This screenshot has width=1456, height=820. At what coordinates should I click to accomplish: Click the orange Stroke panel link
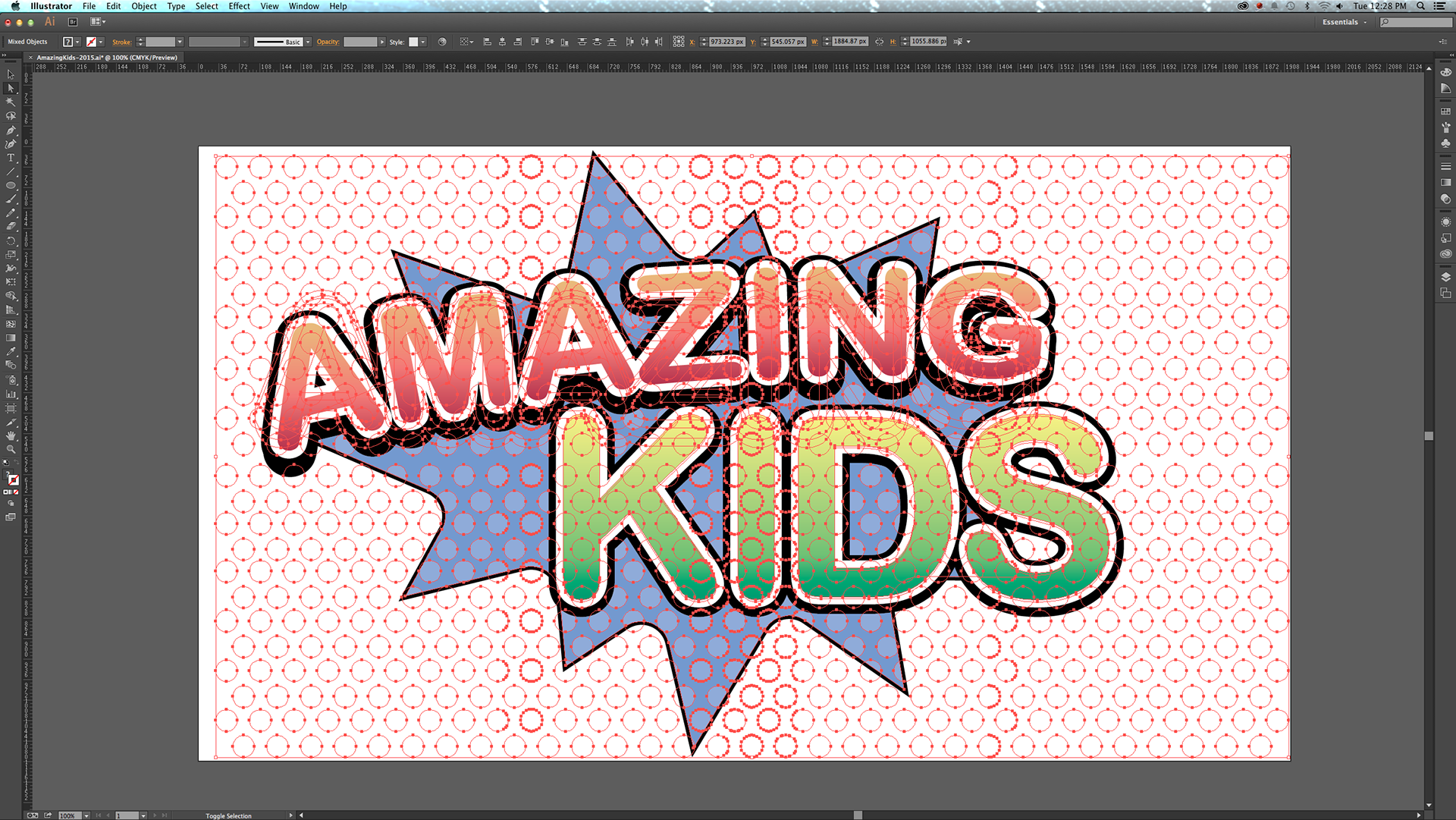pos(121,42)
